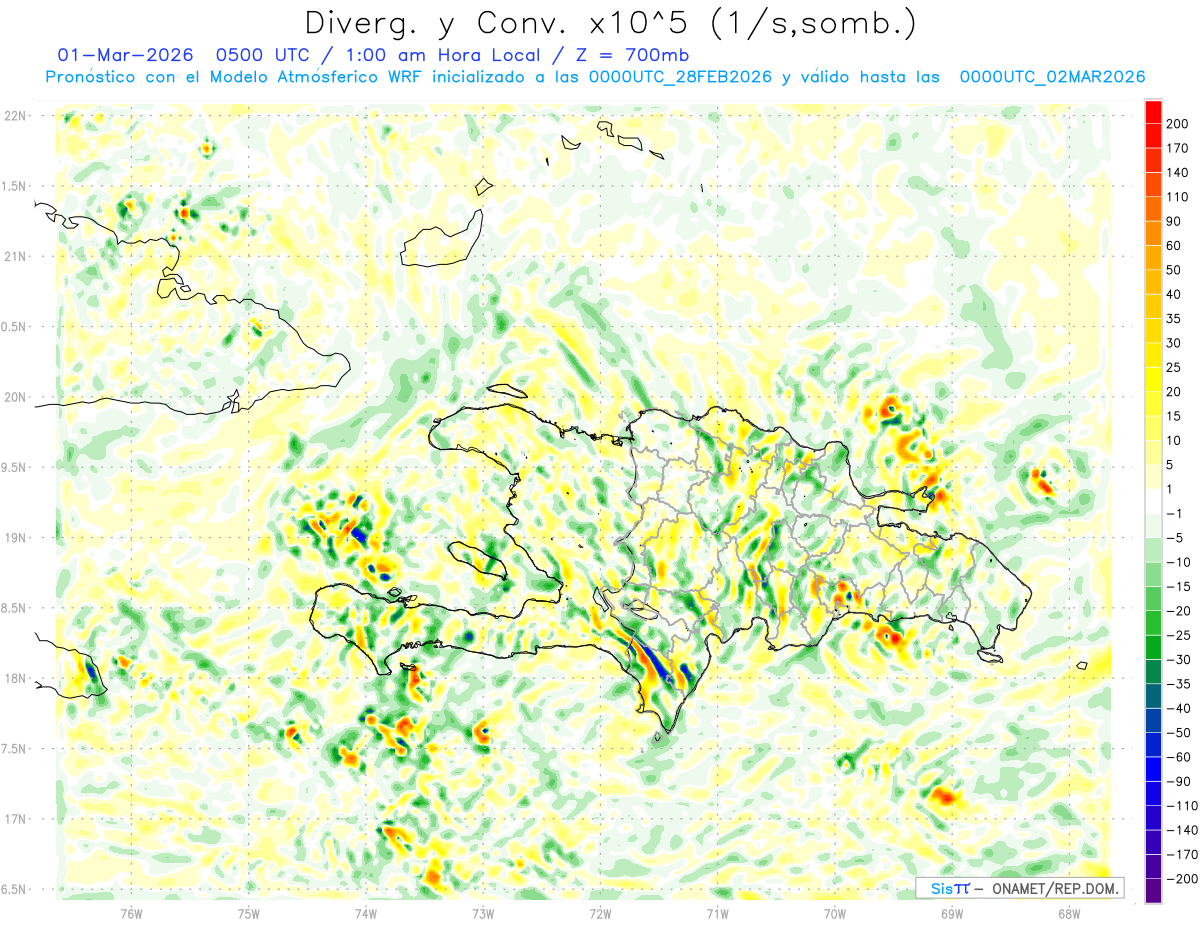Click the '73W' longitude label

(483, 913)
